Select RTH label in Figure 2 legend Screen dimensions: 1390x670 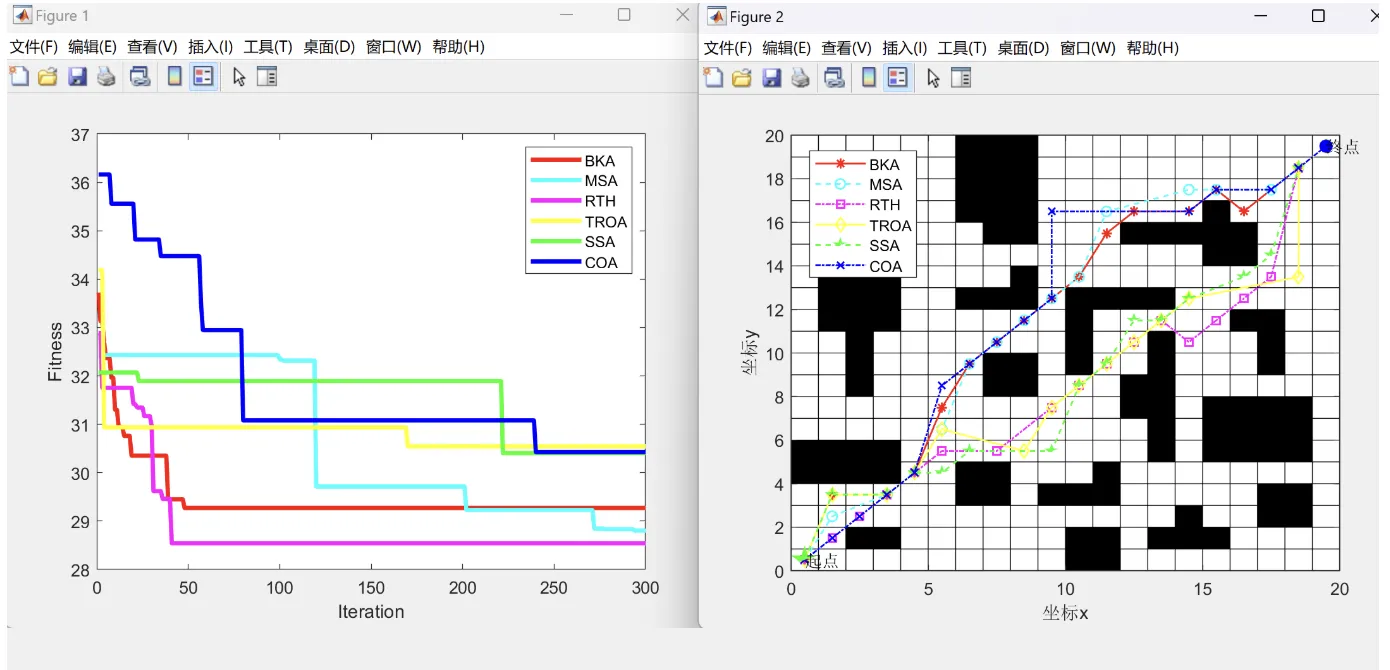[x=884, y=205]
